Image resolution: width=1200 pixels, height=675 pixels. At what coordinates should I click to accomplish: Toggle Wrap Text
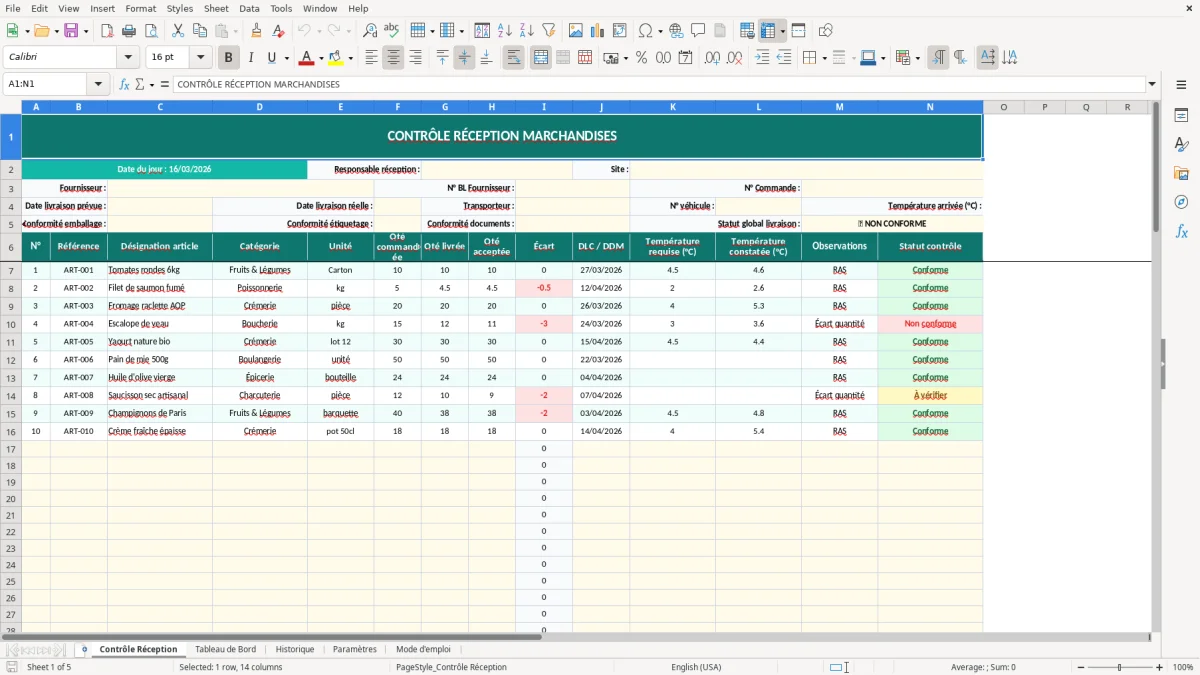[514, 58]
